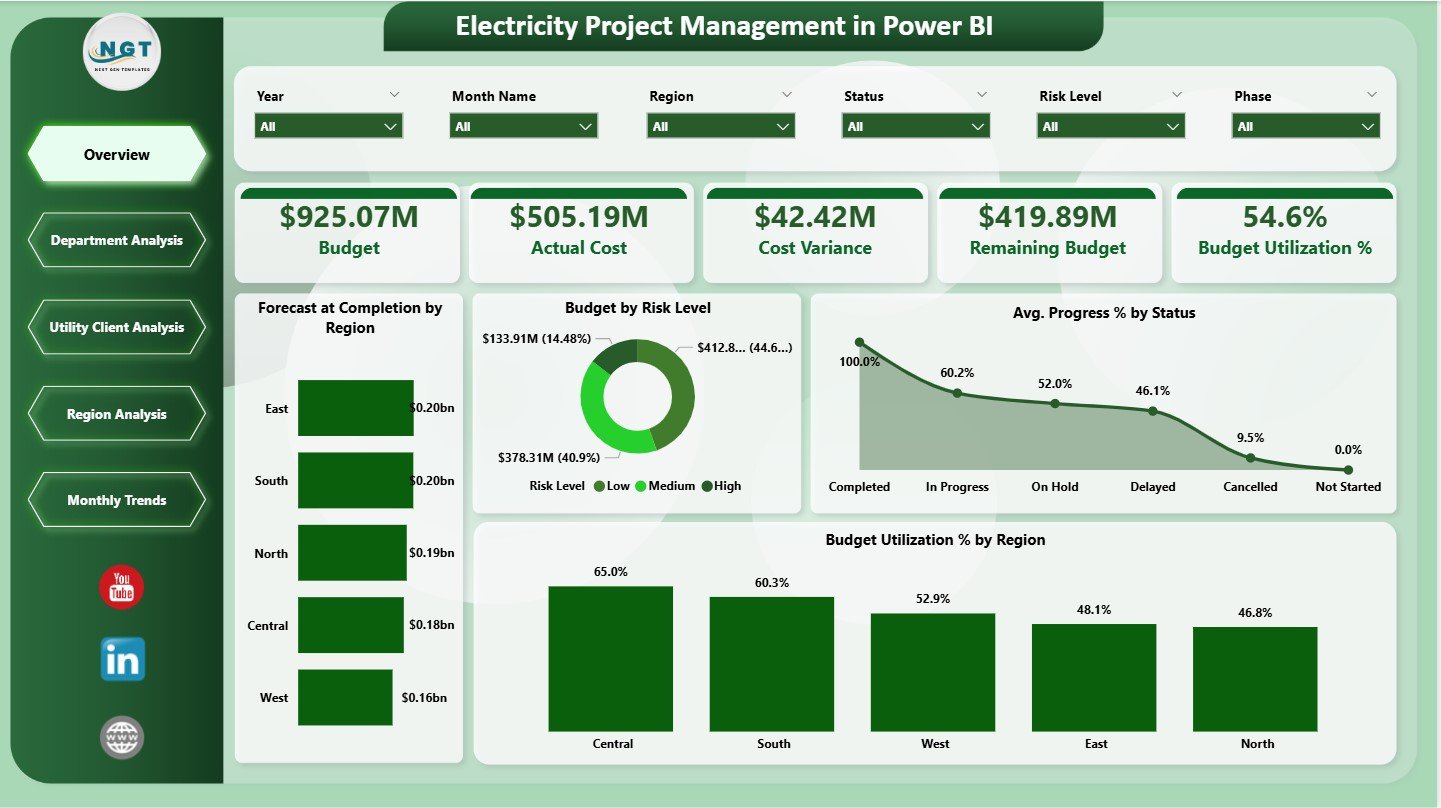Select the Low risk legend dot
1441x808 pixels.
(x=598, y=486)
